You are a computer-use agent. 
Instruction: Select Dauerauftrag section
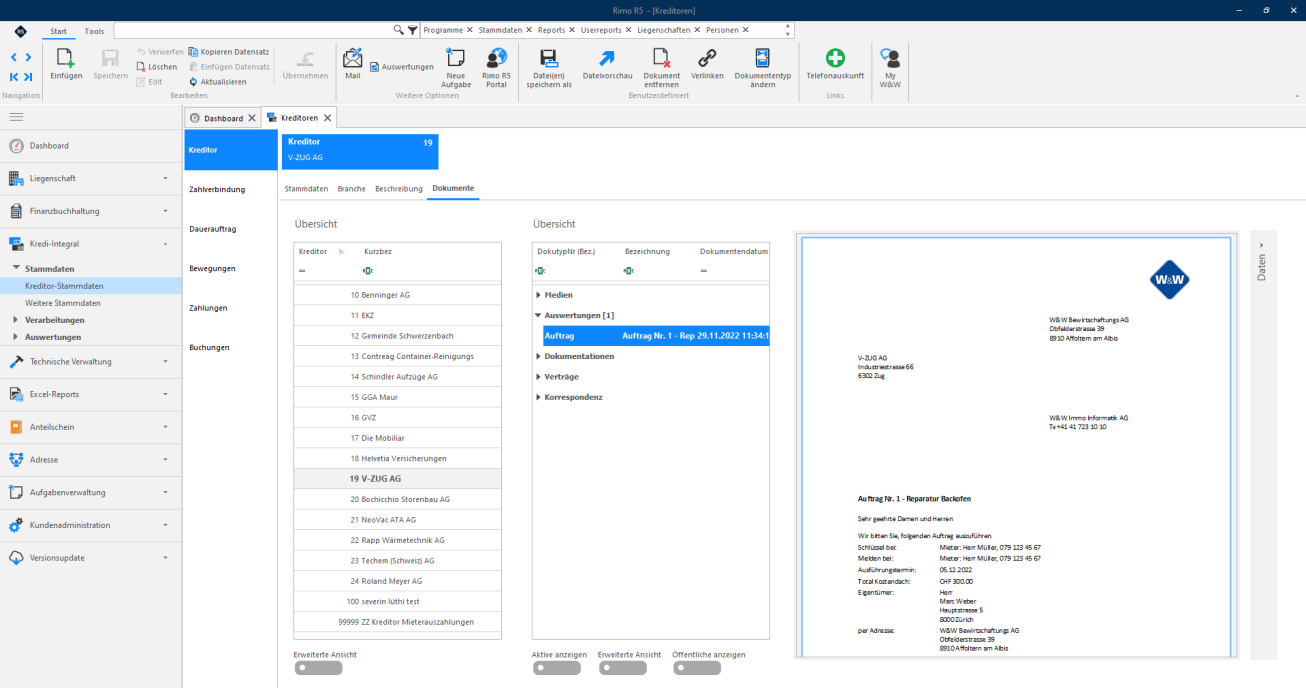[231, 229]
